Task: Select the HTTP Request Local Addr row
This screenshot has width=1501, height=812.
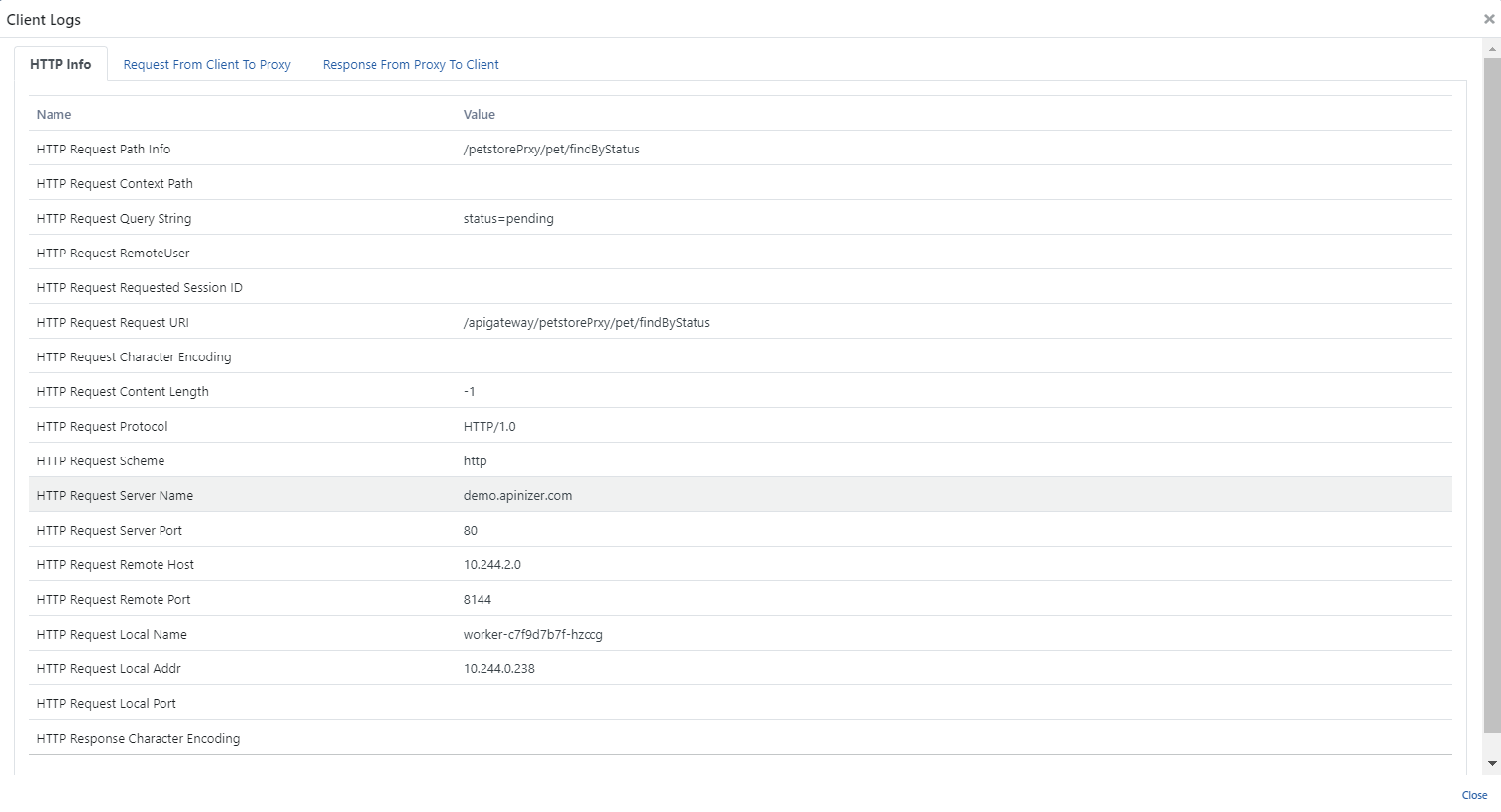Action: point(108,668)
